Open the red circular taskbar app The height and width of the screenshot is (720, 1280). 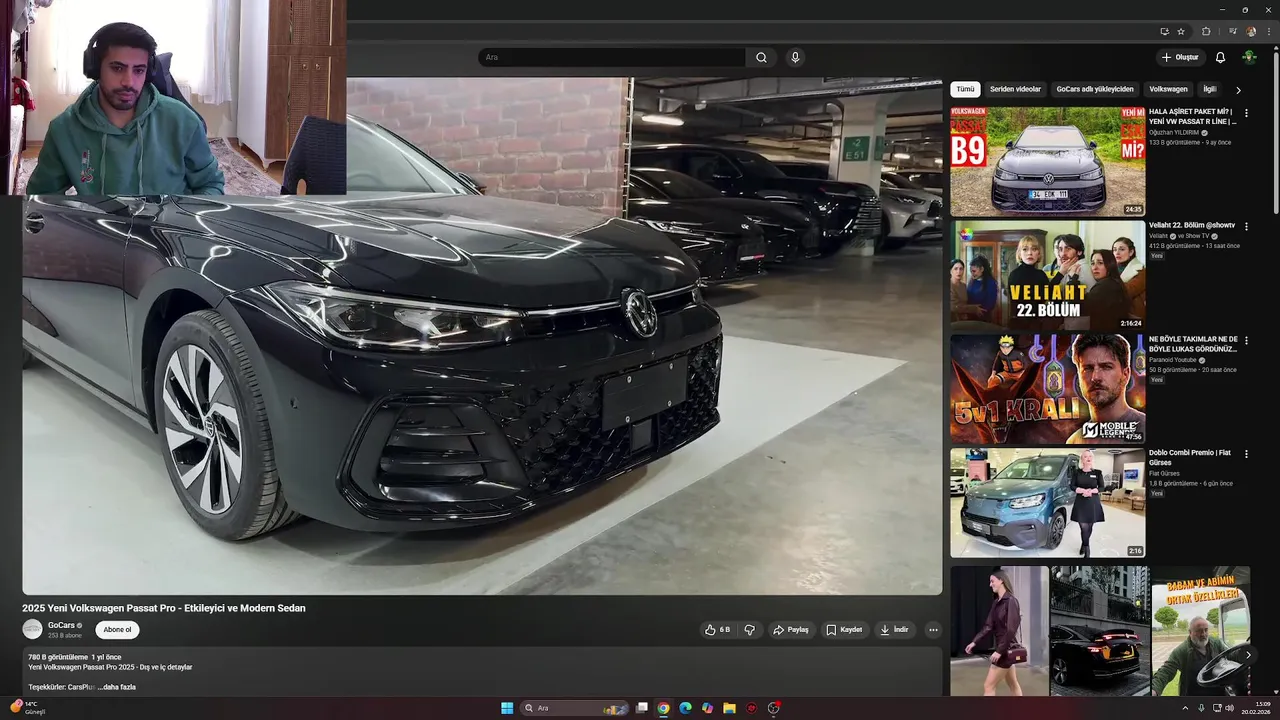point(752,708)
